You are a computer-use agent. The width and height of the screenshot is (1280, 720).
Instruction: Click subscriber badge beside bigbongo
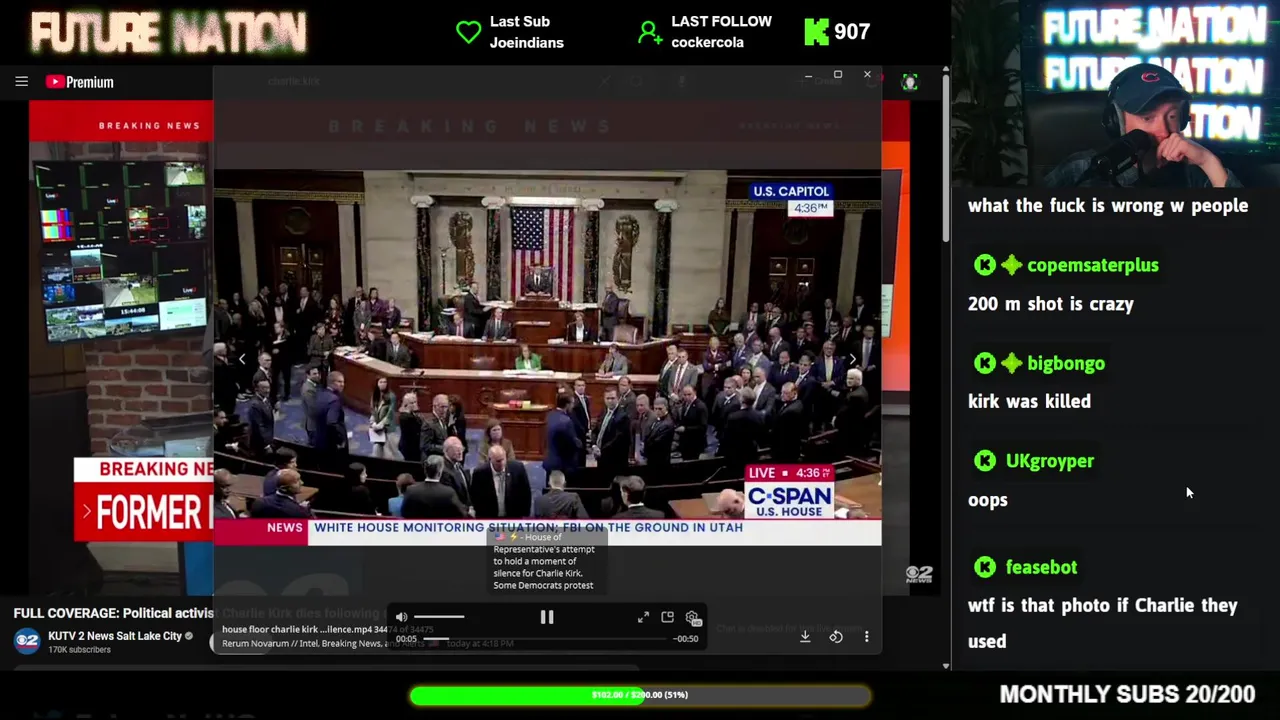pos(1011,363)
